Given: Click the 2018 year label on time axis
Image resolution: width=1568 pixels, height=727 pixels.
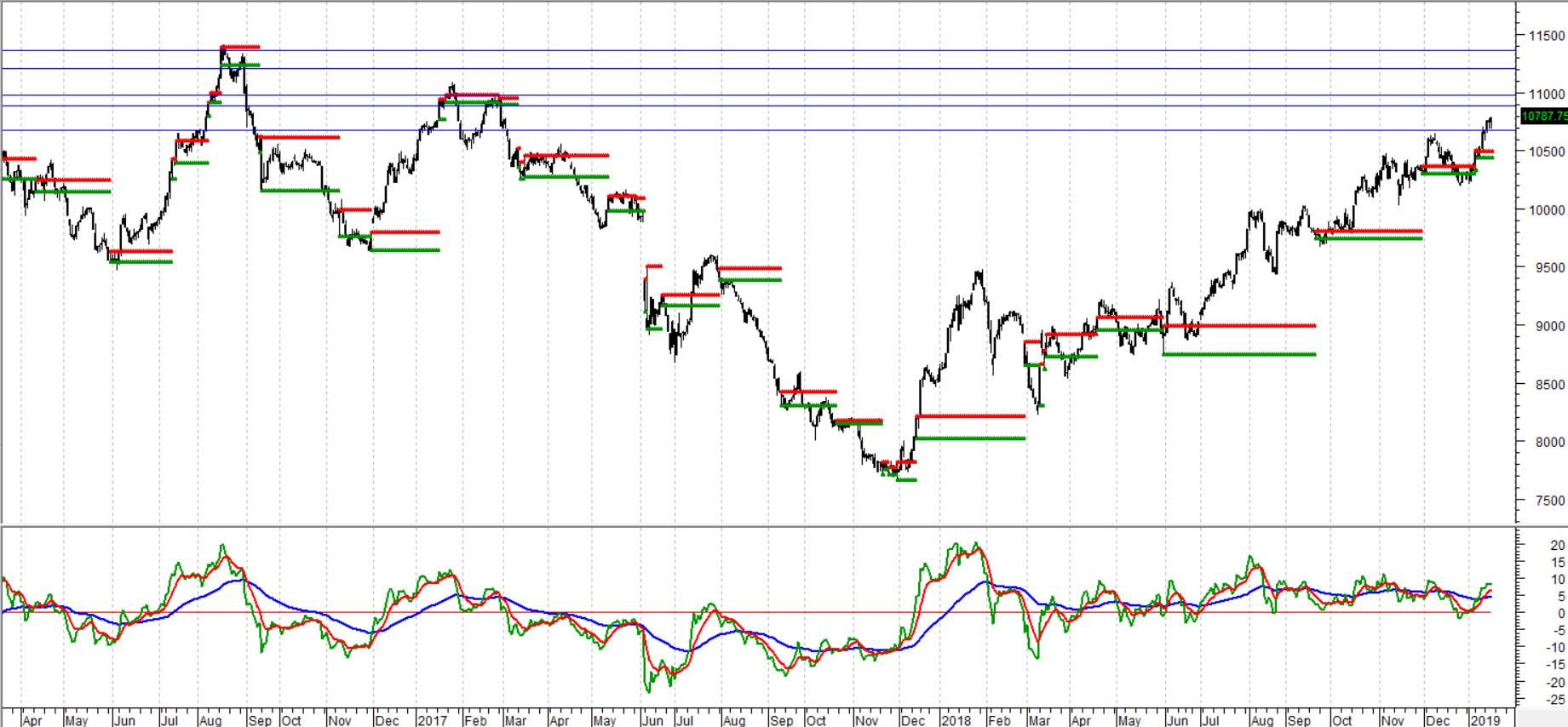Looking at the screenshot, I should coord(956,720).
